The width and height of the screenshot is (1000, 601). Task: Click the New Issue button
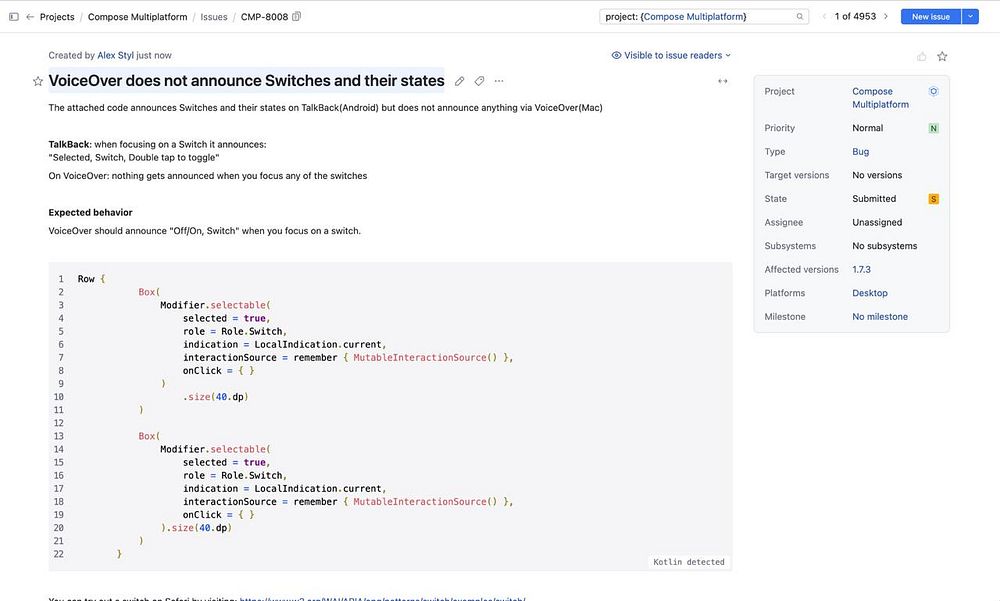click(930, 17)
